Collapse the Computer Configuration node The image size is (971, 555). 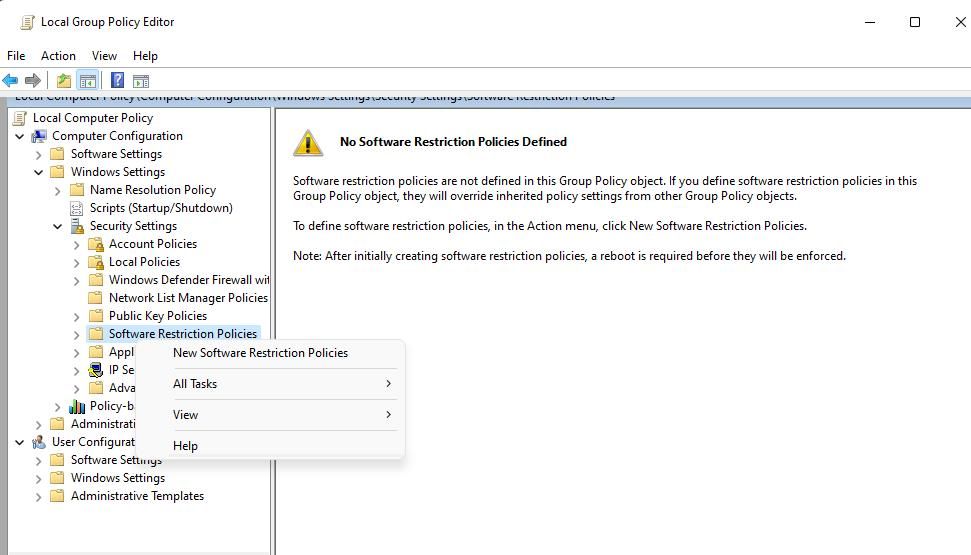[20, 136]
